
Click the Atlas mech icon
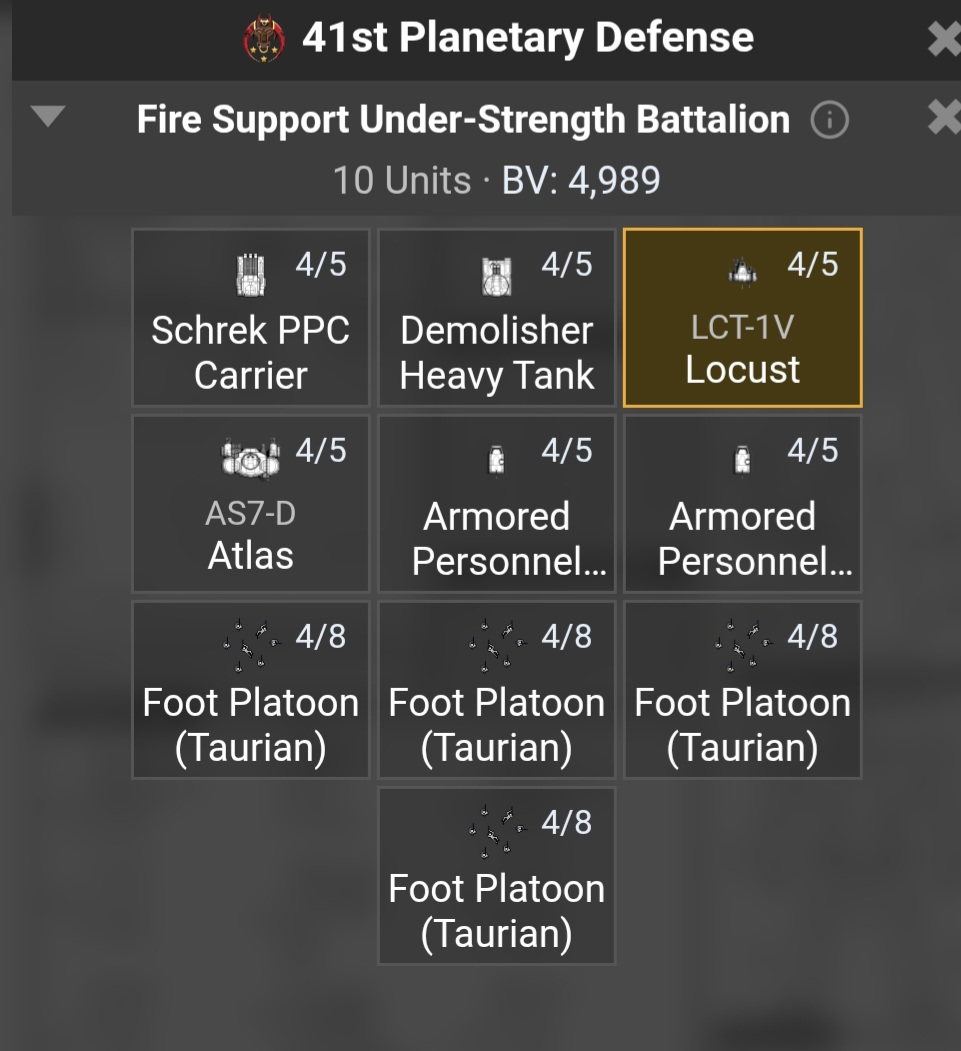tap(250, 458)
